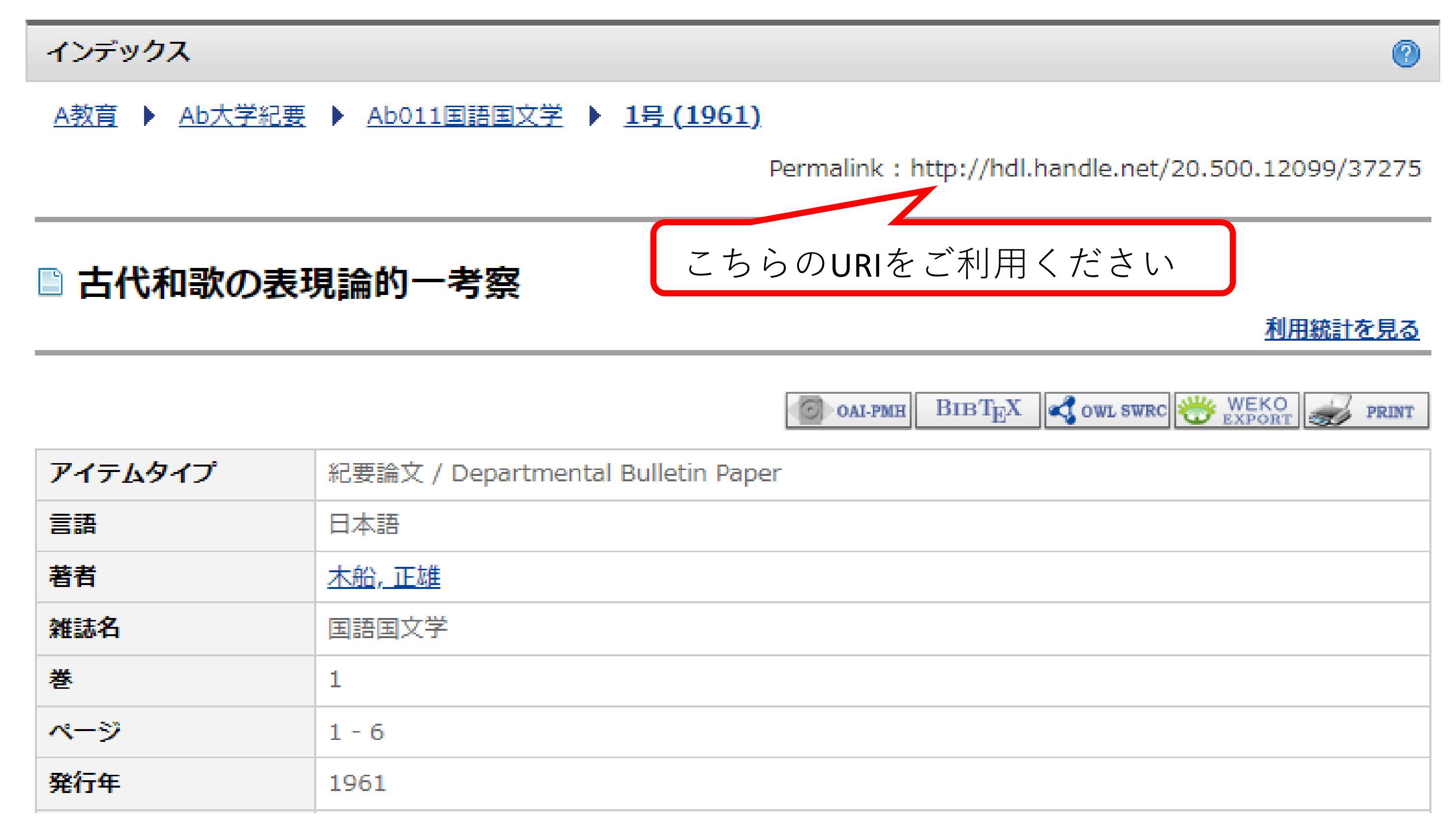
Task: Click the 巻 row label
Action: click(61, 680)
